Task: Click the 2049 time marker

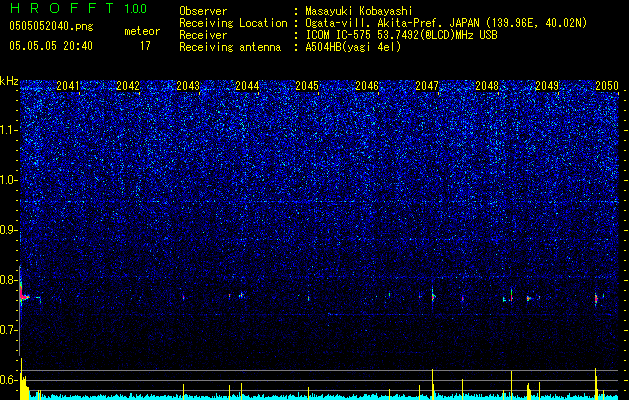Action: click(547, 86)
